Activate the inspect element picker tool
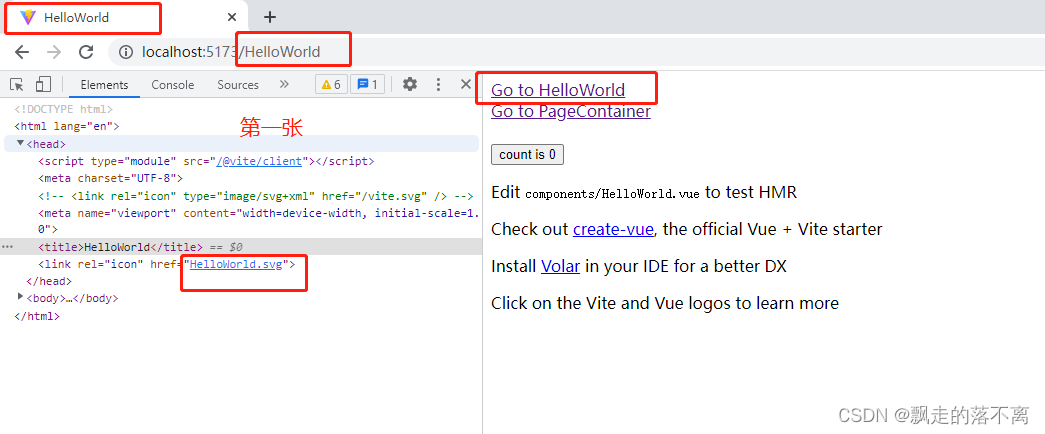Viewport: 1045px width, 434px height. coord(17,85)
